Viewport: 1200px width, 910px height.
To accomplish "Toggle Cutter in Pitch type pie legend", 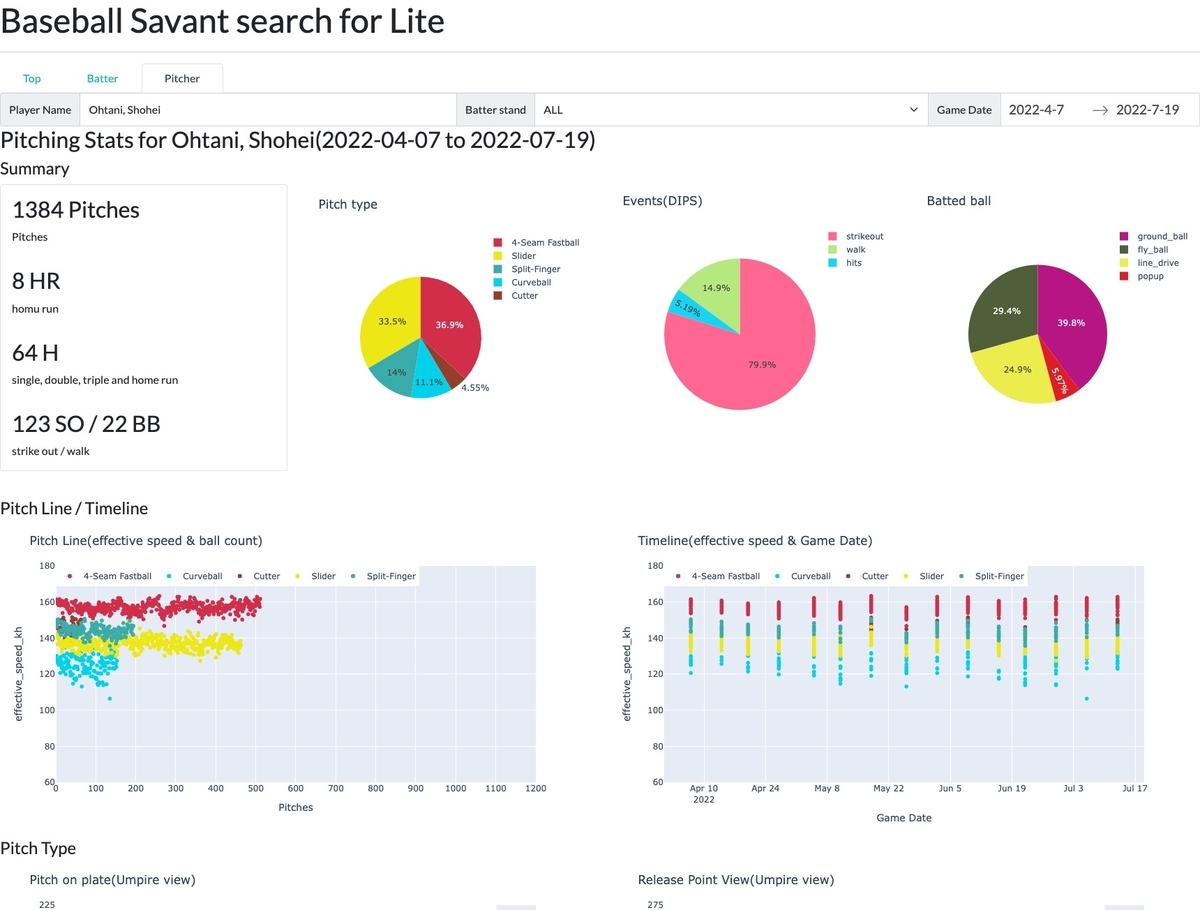I will coord(515,296).
